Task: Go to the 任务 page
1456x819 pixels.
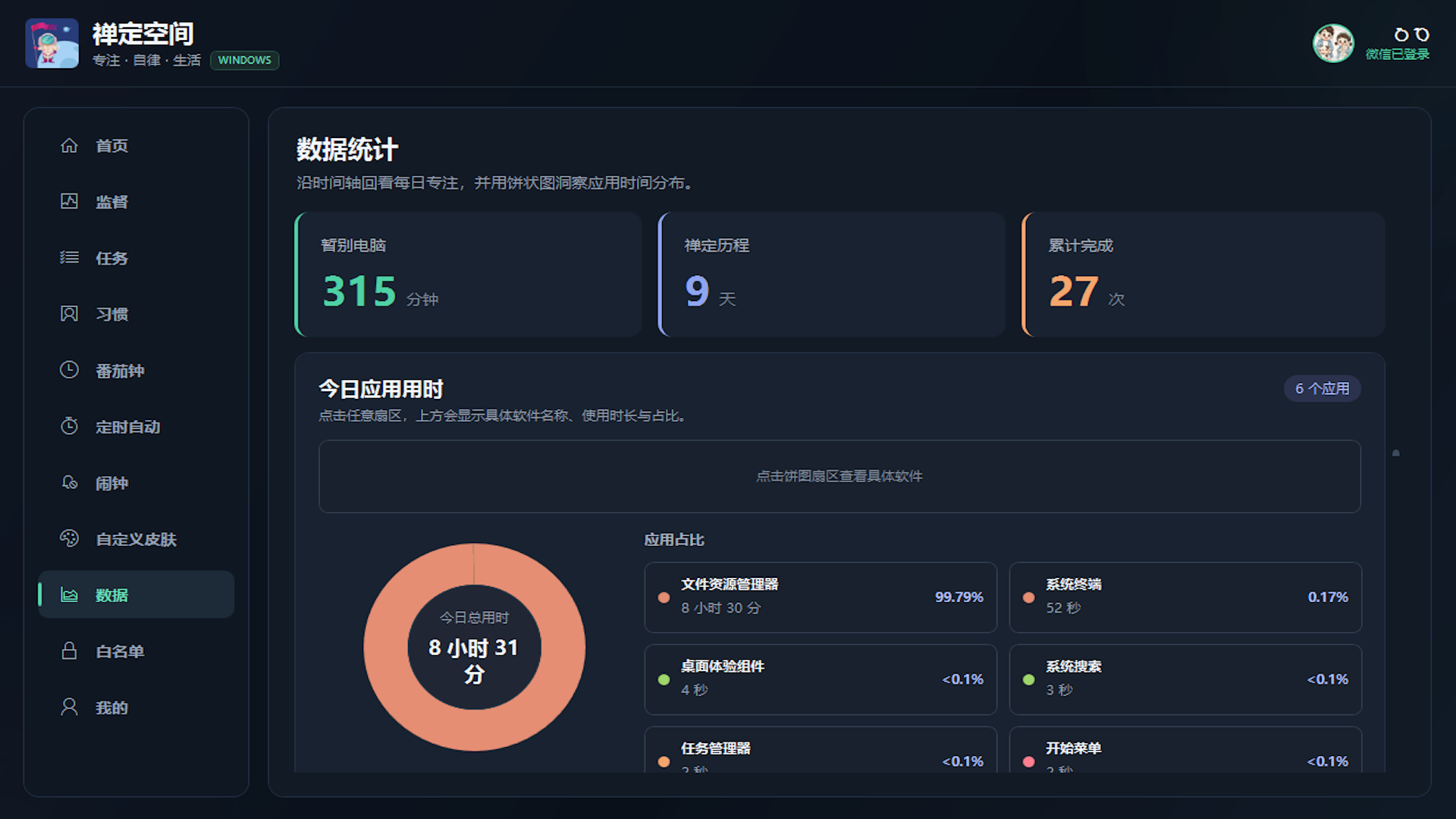Action: point(136,258)
